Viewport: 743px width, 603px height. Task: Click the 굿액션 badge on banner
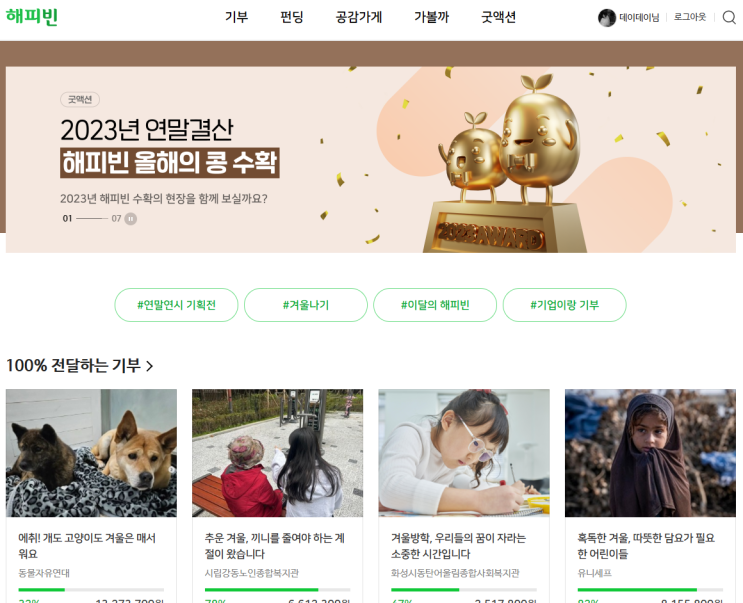(80, 99)
